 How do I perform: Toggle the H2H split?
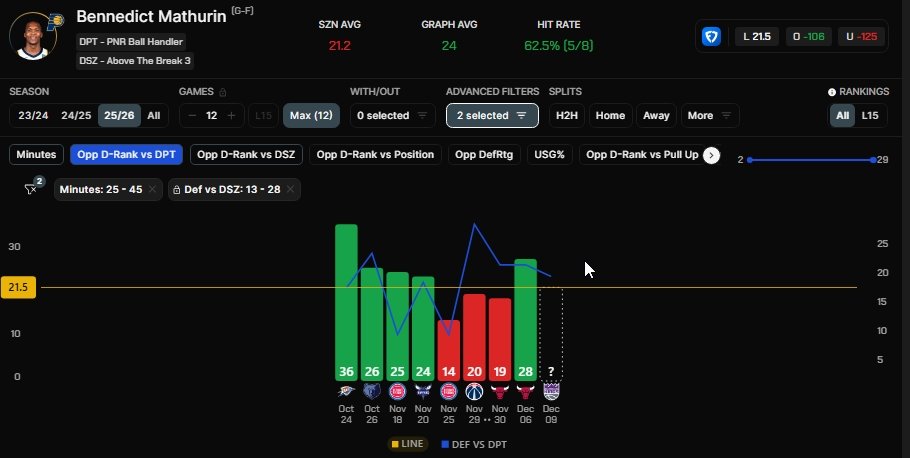click(x=566, y=116)
